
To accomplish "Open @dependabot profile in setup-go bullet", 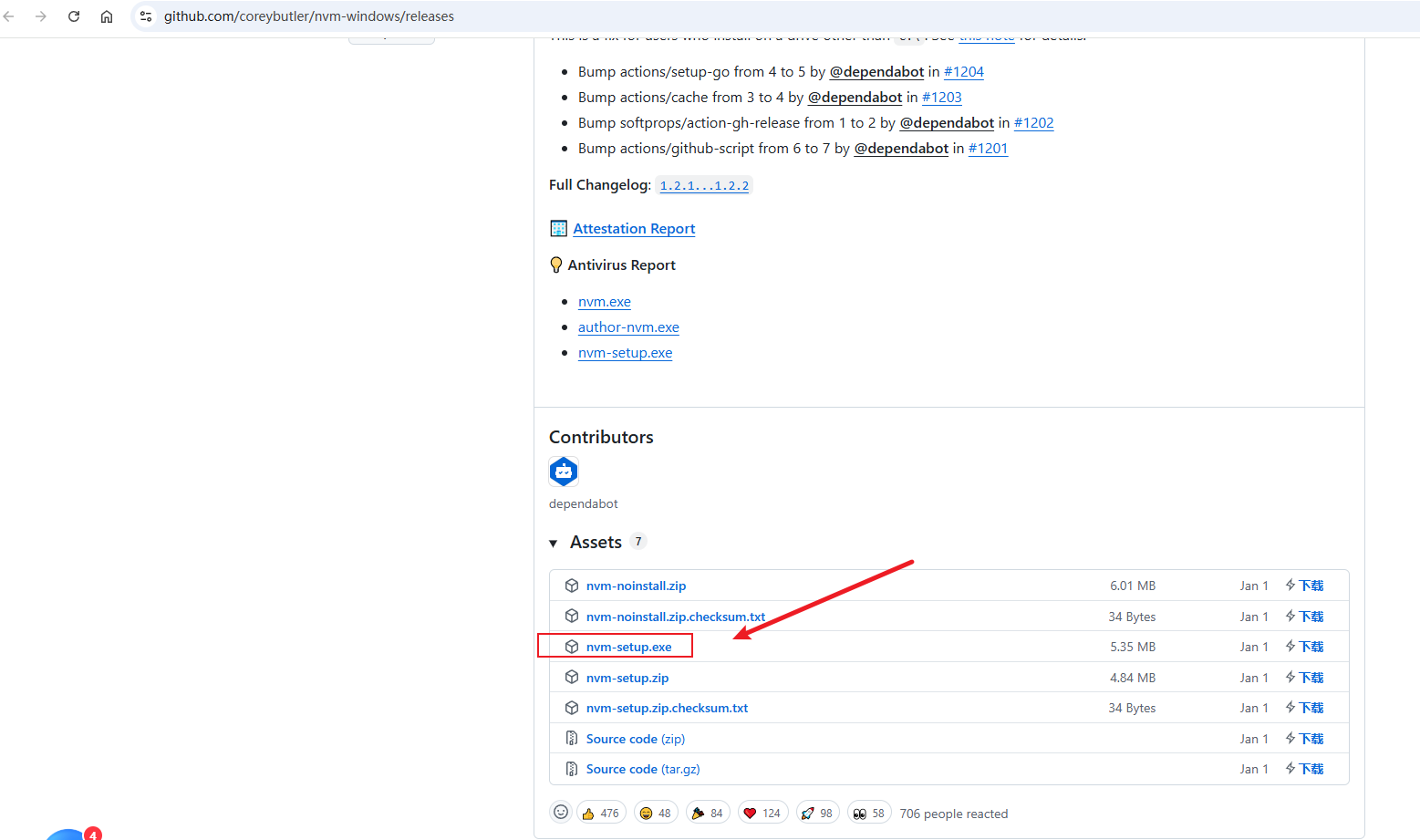I will (x=876, y=72).
